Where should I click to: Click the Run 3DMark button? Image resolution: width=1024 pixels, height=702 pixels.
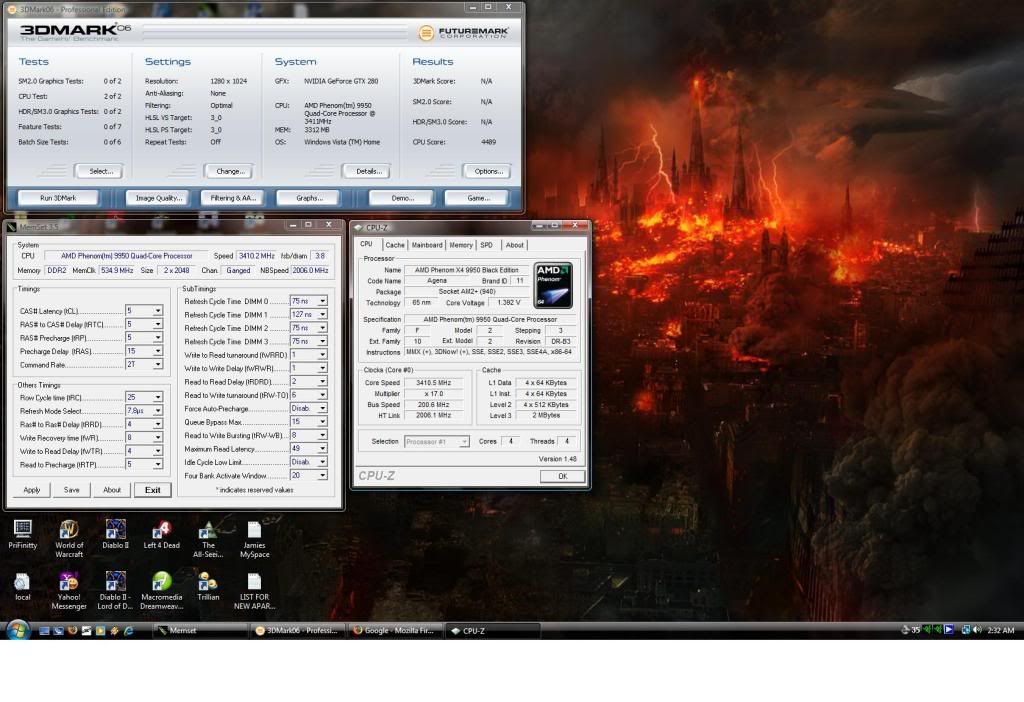tap(58, 198)
